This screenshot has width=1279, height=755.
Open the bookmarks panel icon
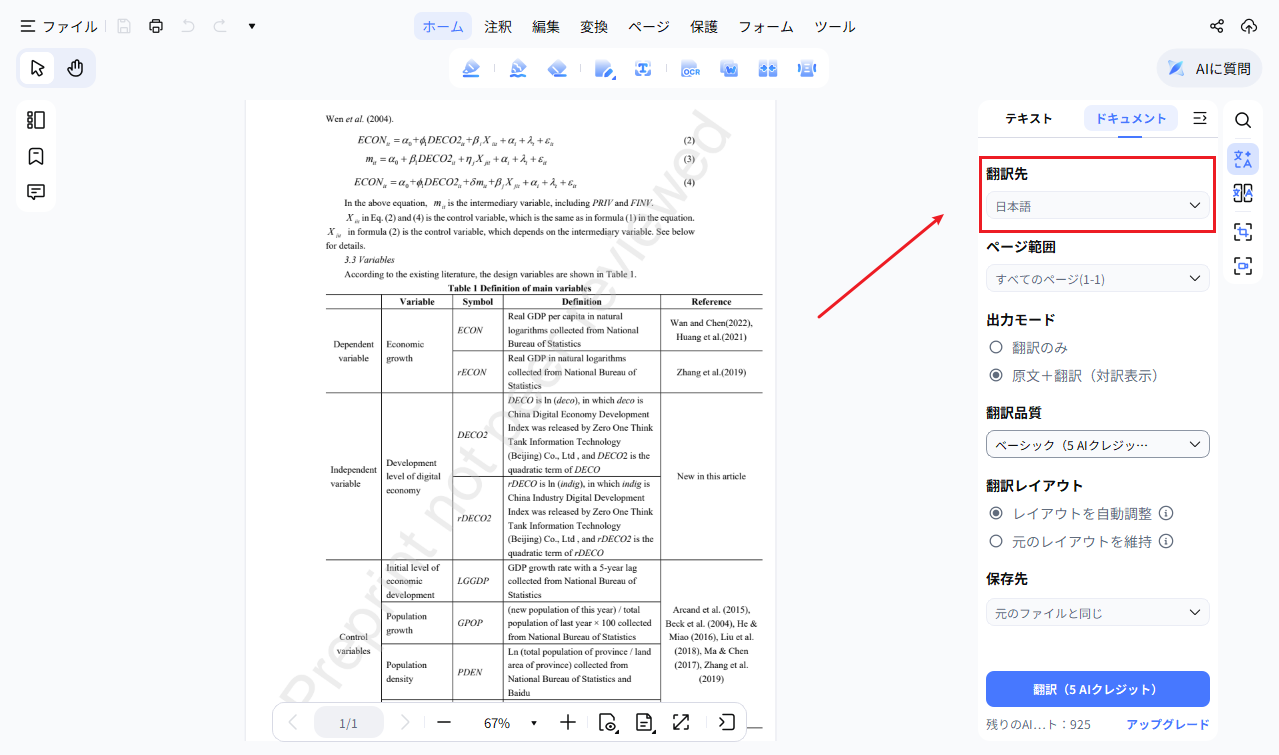(36, 156)
